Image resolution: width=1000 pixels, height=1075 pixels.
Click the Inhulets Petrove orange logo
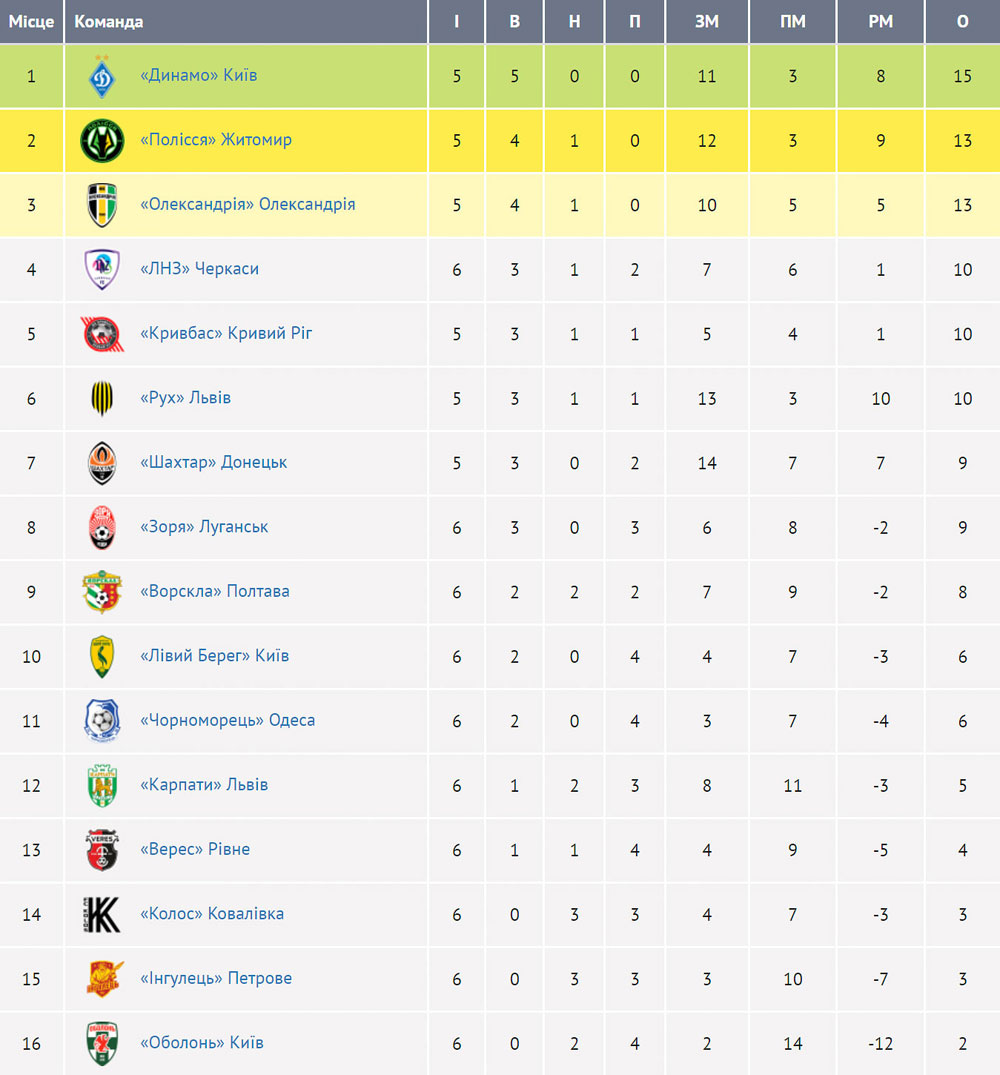click(104, 978)
